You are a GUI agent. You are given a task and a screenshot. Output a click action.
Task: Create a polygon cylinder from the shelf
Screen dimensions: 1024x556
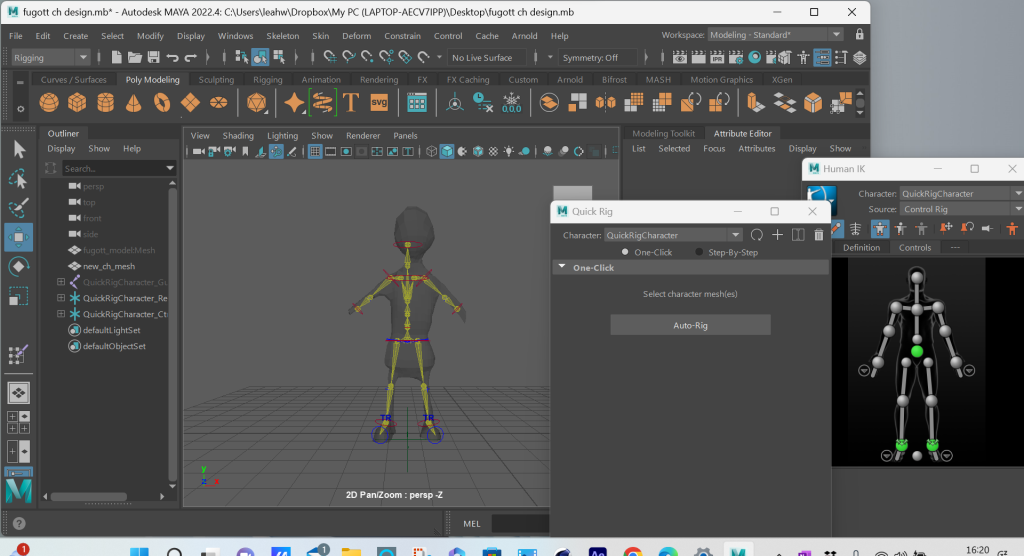[105, 103]
